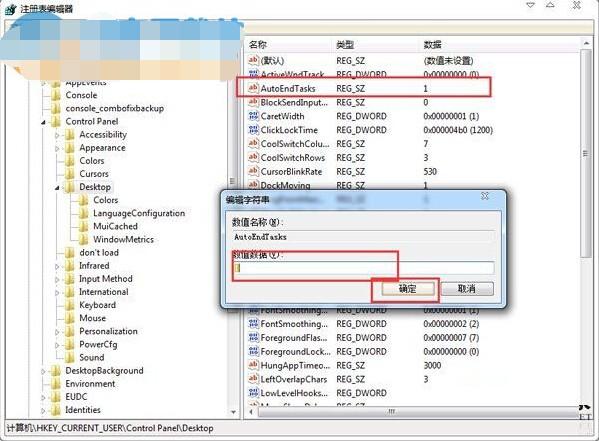Image resolution: width=599 pixels, height=441 pixels.
Task: Select the PowerCfg tree item
Action: pyautogui.click(x=98, y=344)
